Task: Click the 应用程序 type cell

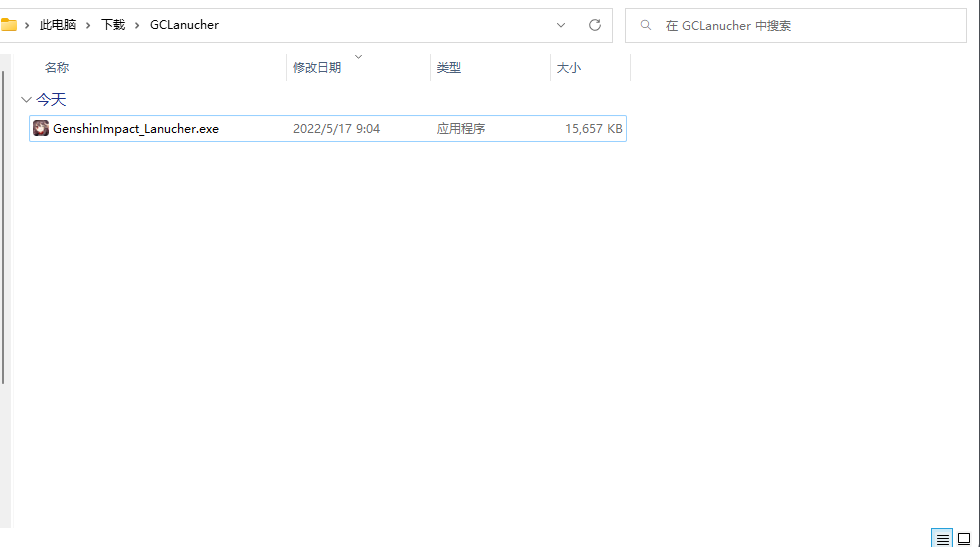Action: pyautogui.click(x=461, y=129)
